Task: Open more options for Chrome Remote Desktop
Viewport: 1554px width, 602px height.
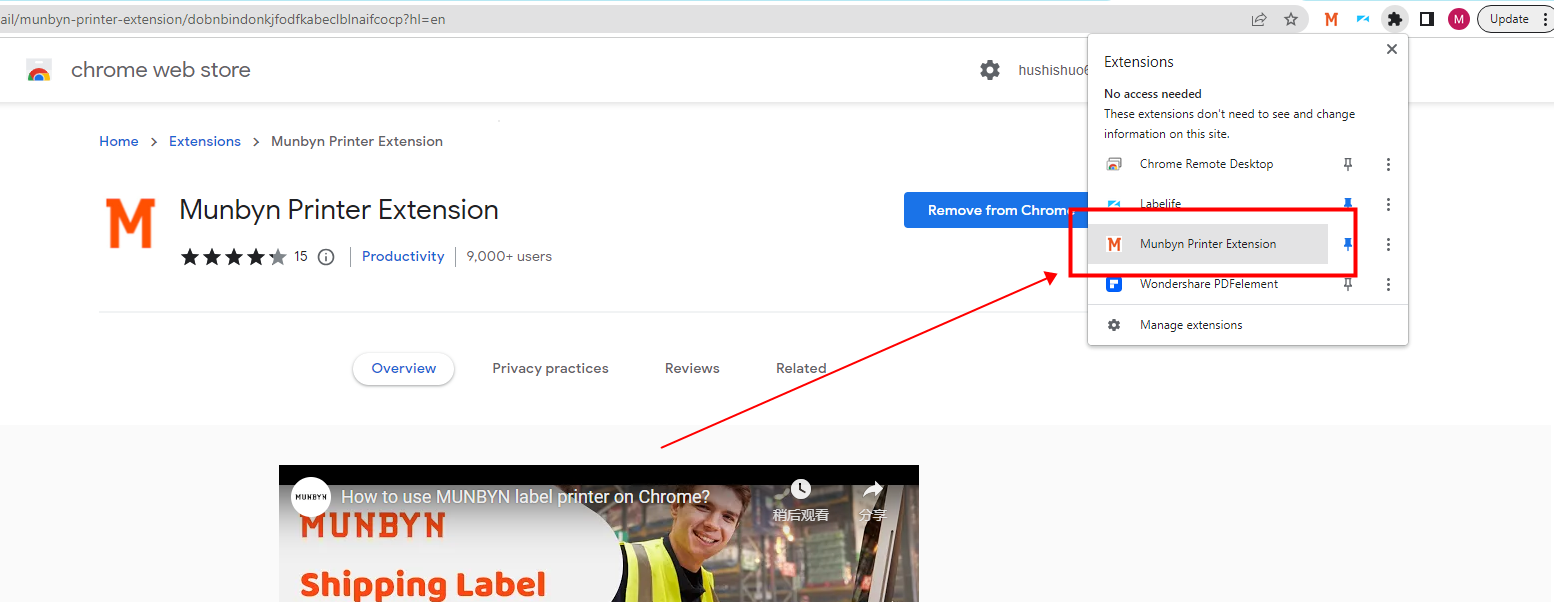Action: (x=1388, y=164)
